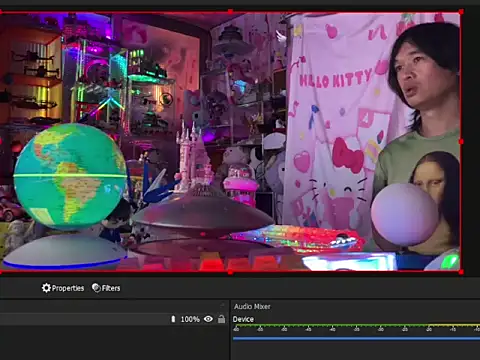Screen dimensions: 480x360
Task: Select the webcam source in preview canvas
Action: pos(230,142)
